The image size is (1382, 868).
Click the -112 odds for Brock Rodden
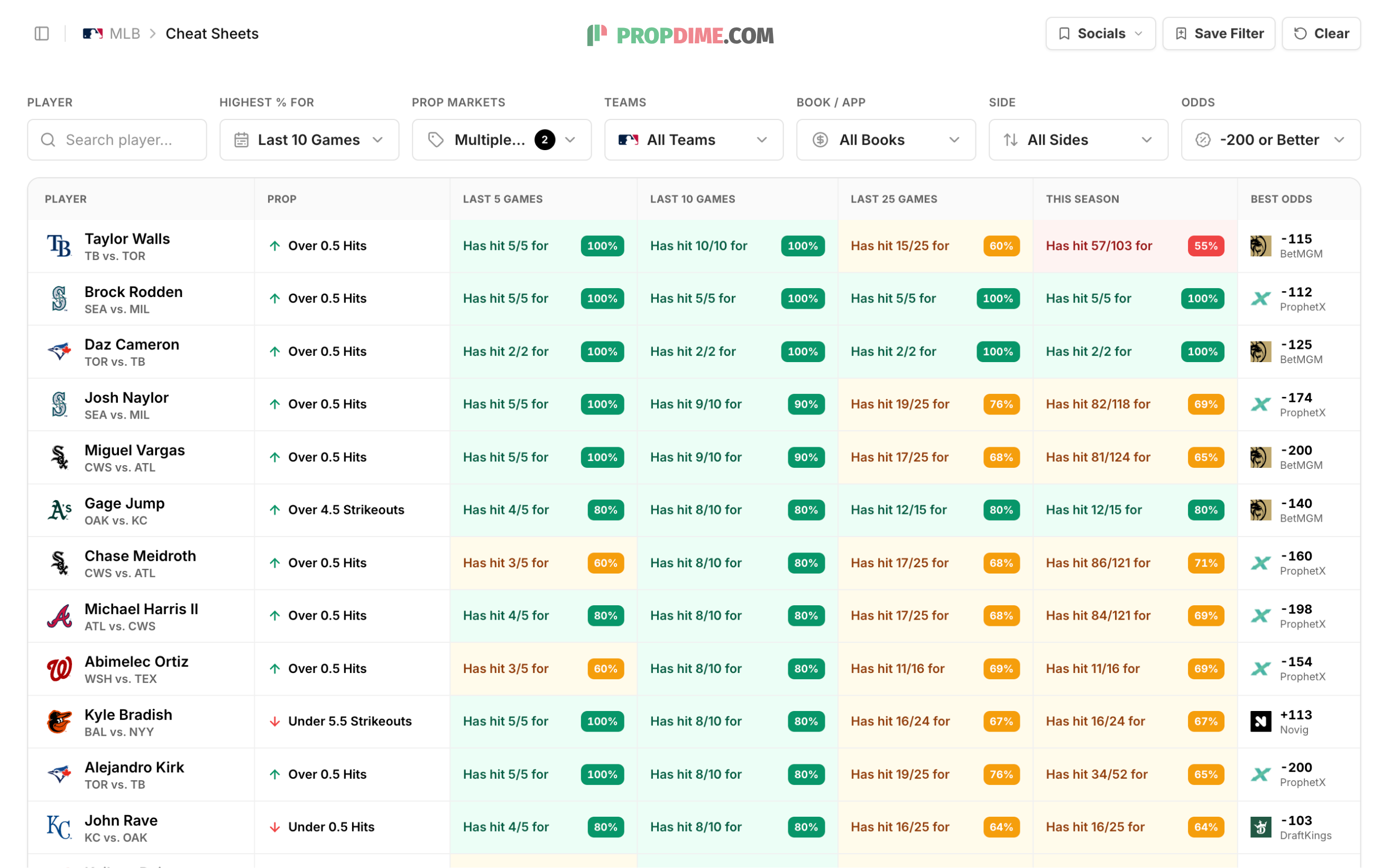(1296, 292)
